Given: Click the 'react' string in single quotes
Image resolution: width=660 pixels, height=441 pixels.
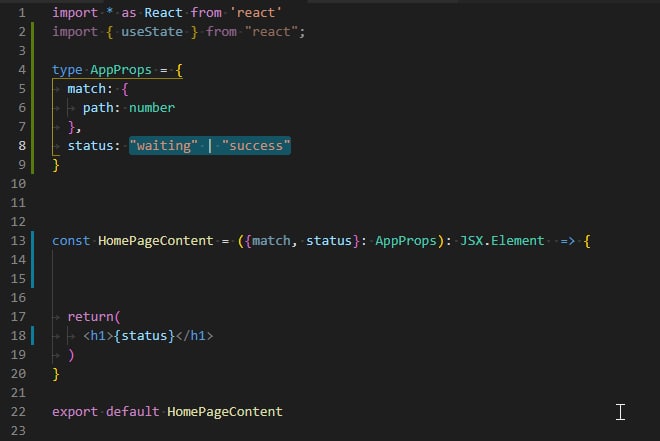Looking at the screenshot, I should (256, 13).
